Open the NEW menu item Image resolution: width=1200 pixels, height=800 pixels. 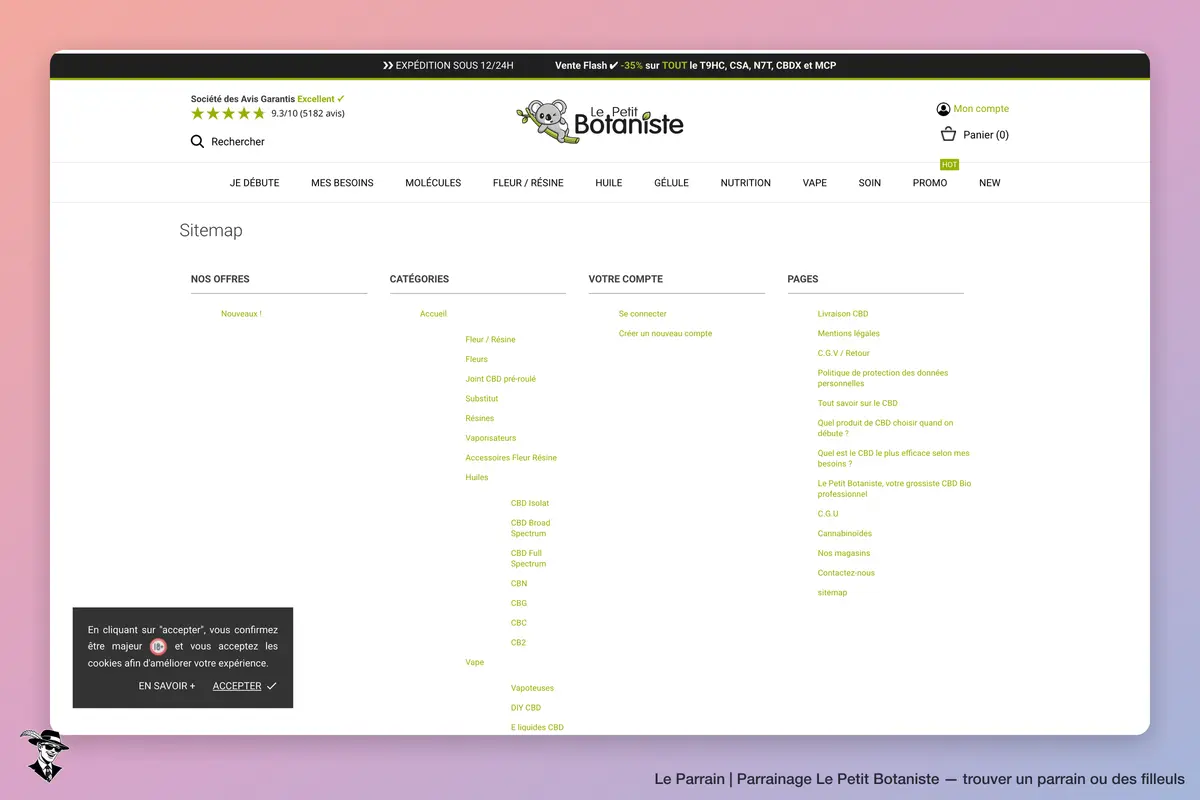[990, 183]
